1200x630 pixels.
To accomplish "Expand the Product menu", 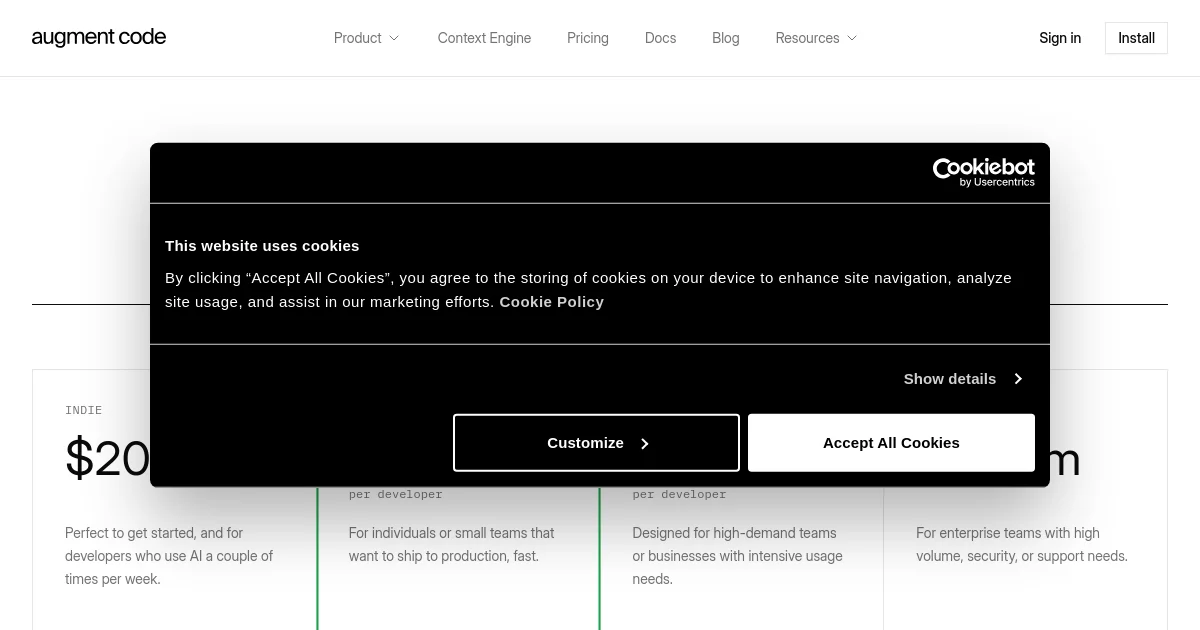I will pos(367,38).
